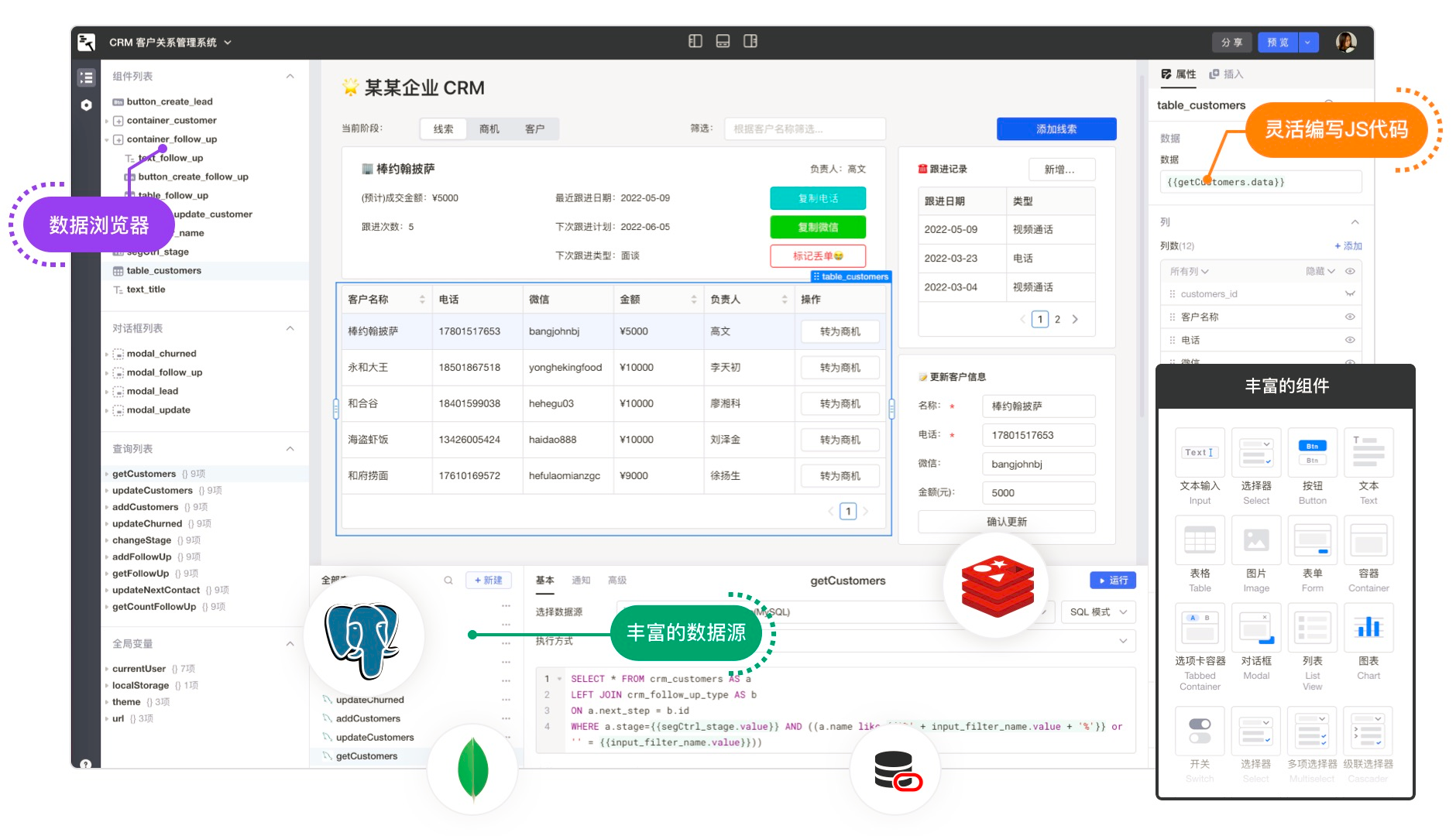Open the SQL 模式 dropdown

point(1097,612)
